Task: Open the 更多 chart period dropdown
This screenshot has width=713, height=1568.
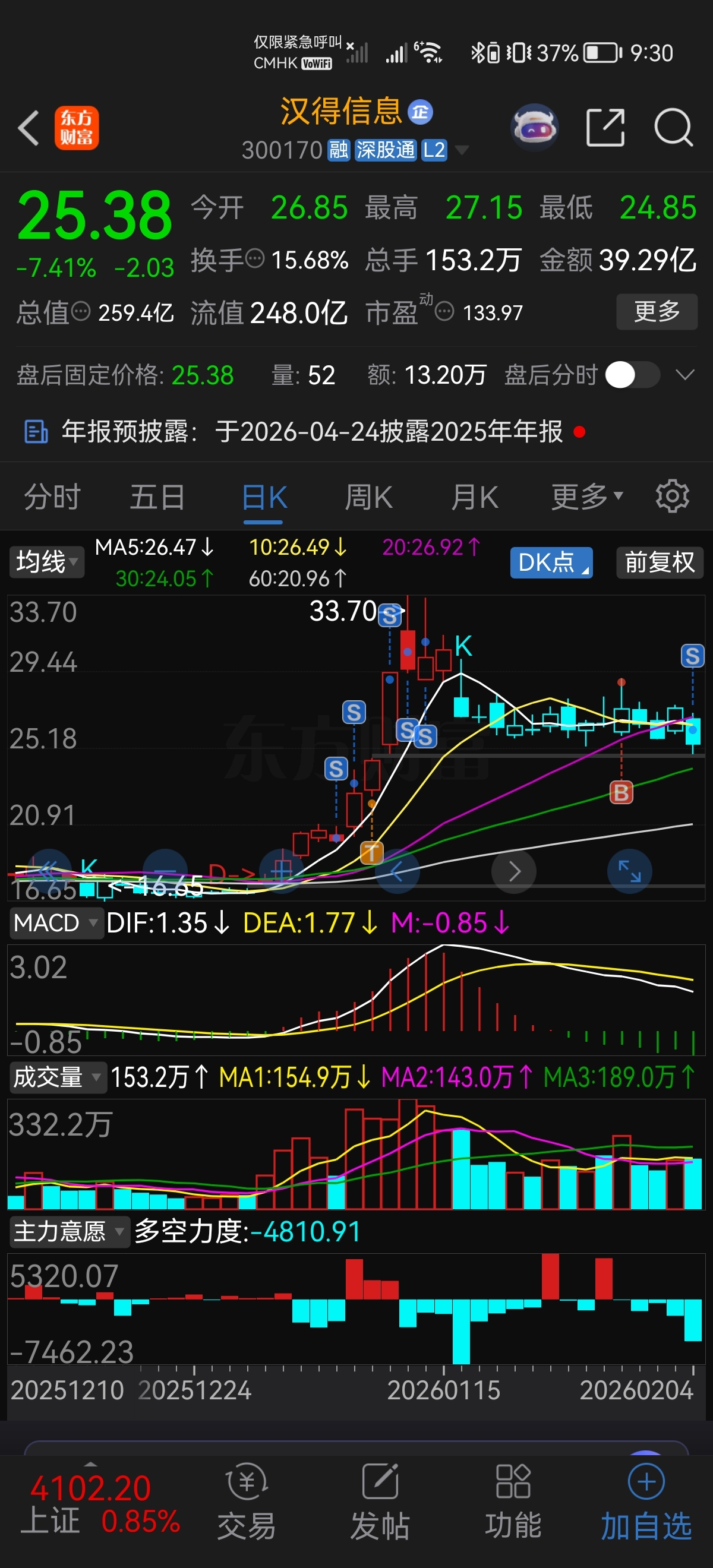Action: point(587,497)
